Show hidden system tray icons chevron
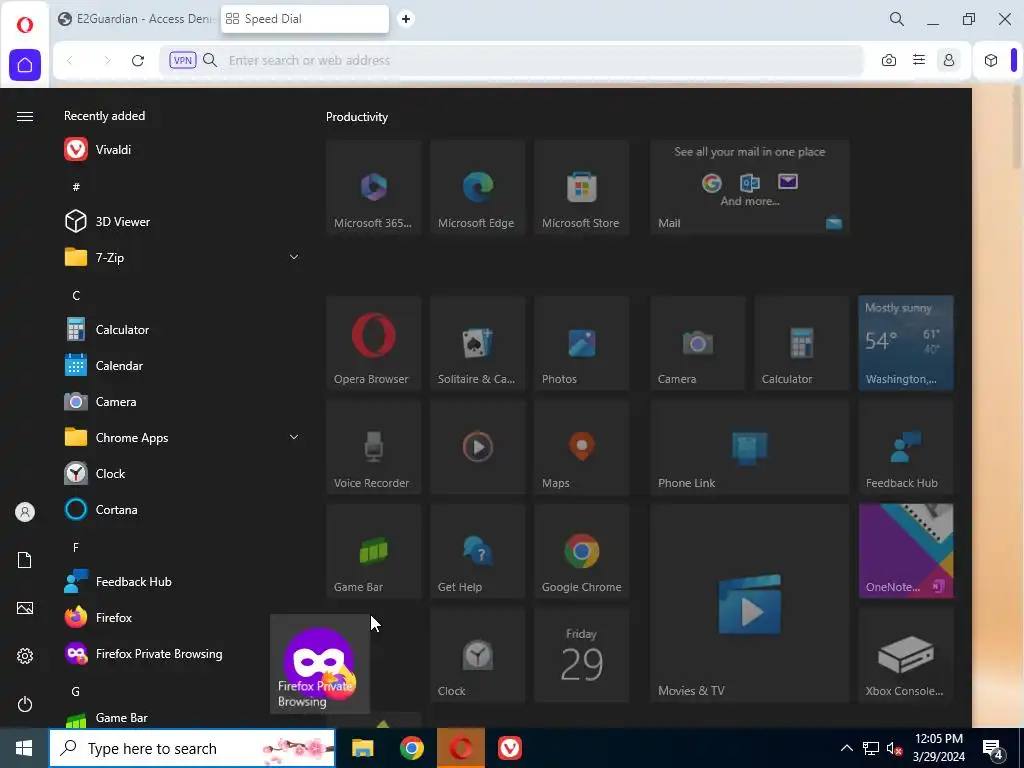 (846, 748)
